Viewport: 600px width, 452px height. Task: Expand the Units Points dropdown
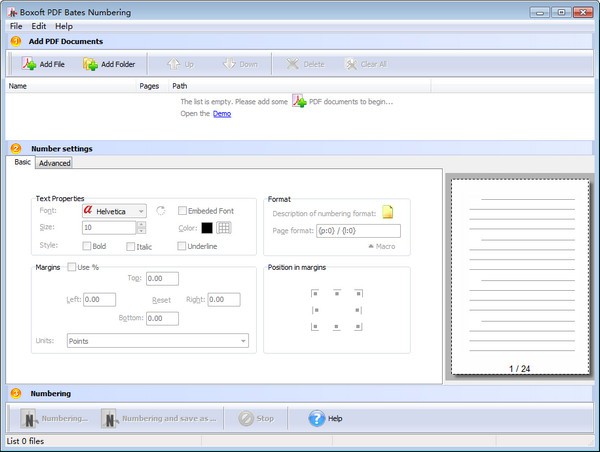pyautogui.click(x=243, y=341)
